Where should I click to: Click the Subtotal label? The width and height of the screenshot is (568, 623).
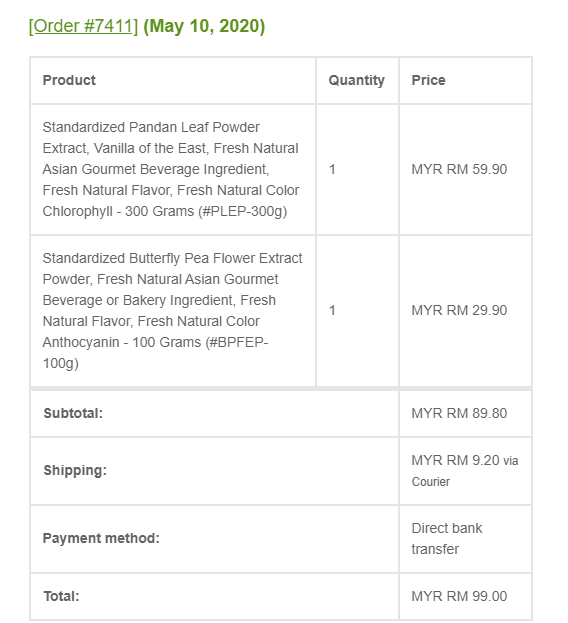coord(73,413)
